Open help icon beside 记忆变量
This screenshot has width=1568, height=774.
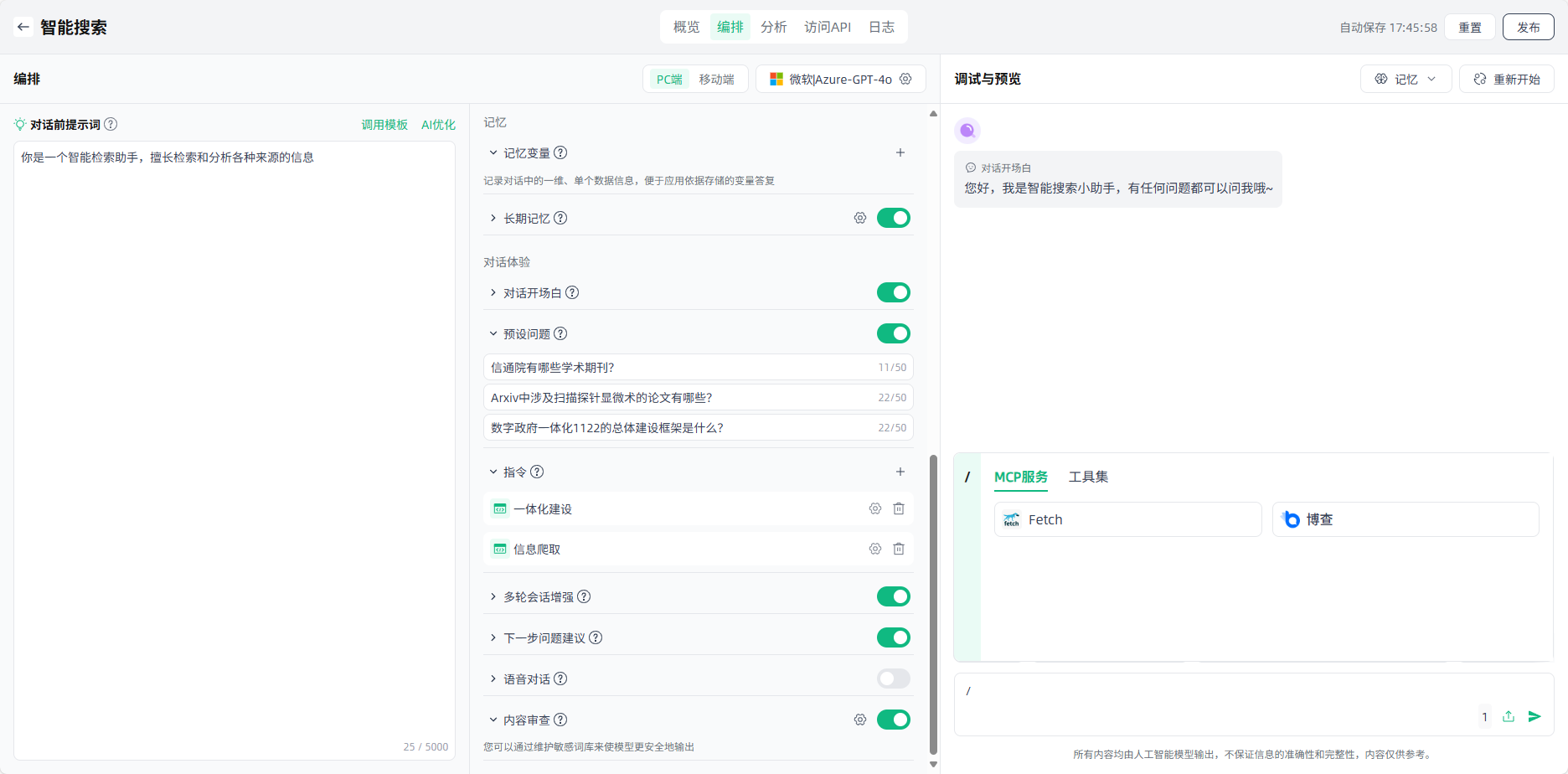click(x=560, y=152)
